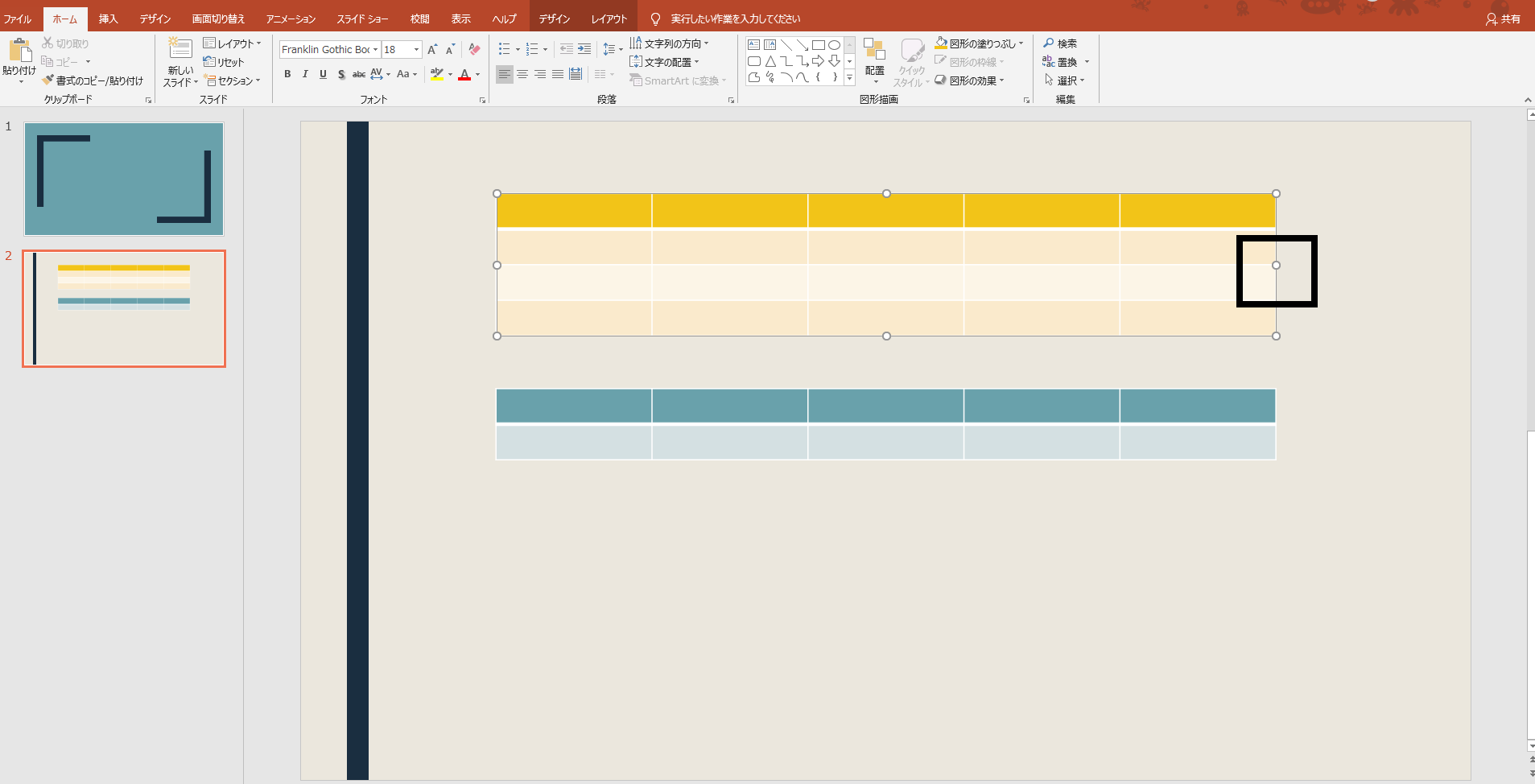Select the Ellipse shape
The height and width of the screenshot is (784, 1535).
click(835, 45)
